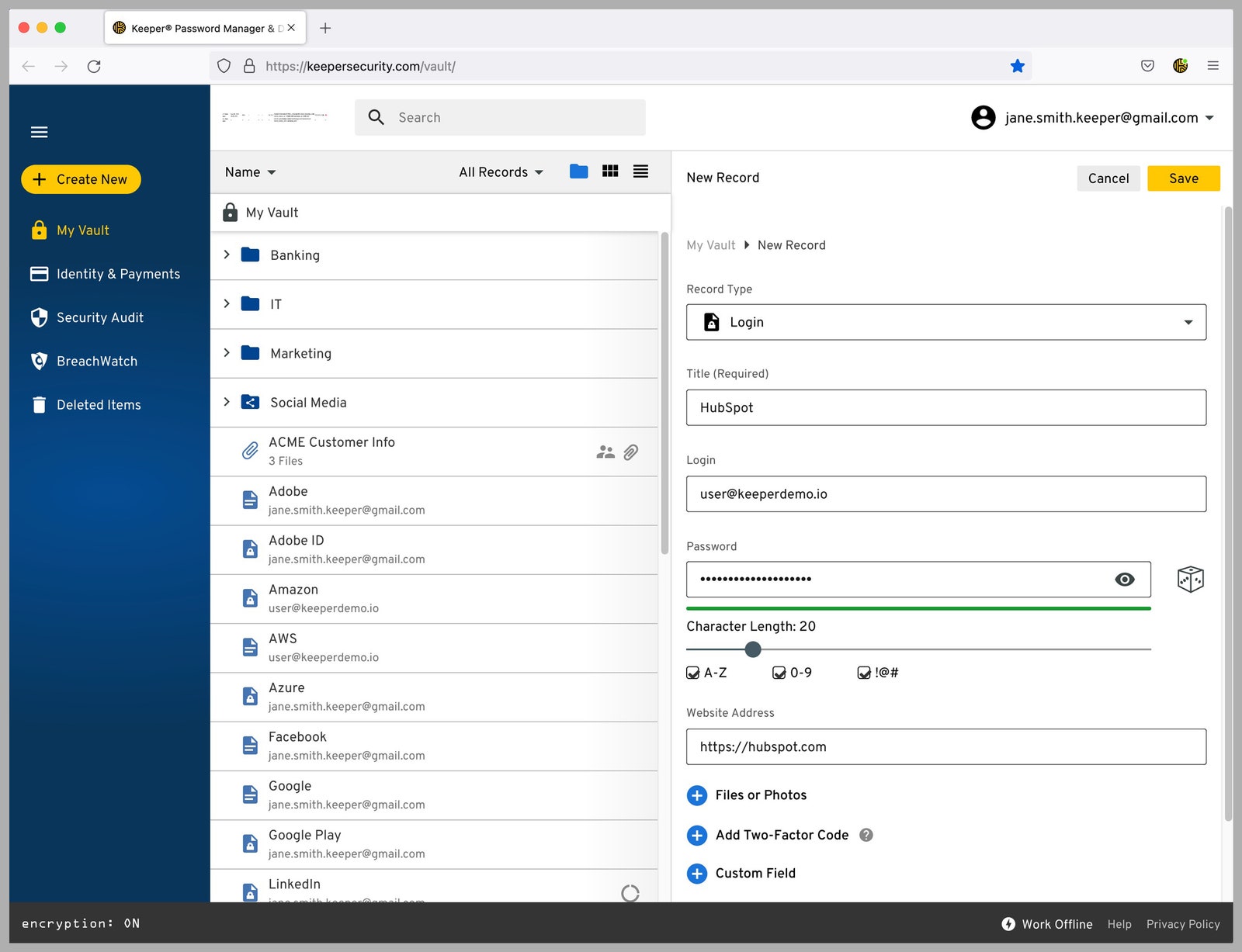The height and width of the screenshot is (952, 1242).
Task: Open the Record Type dropdown
Action: (x=945, y=322)
